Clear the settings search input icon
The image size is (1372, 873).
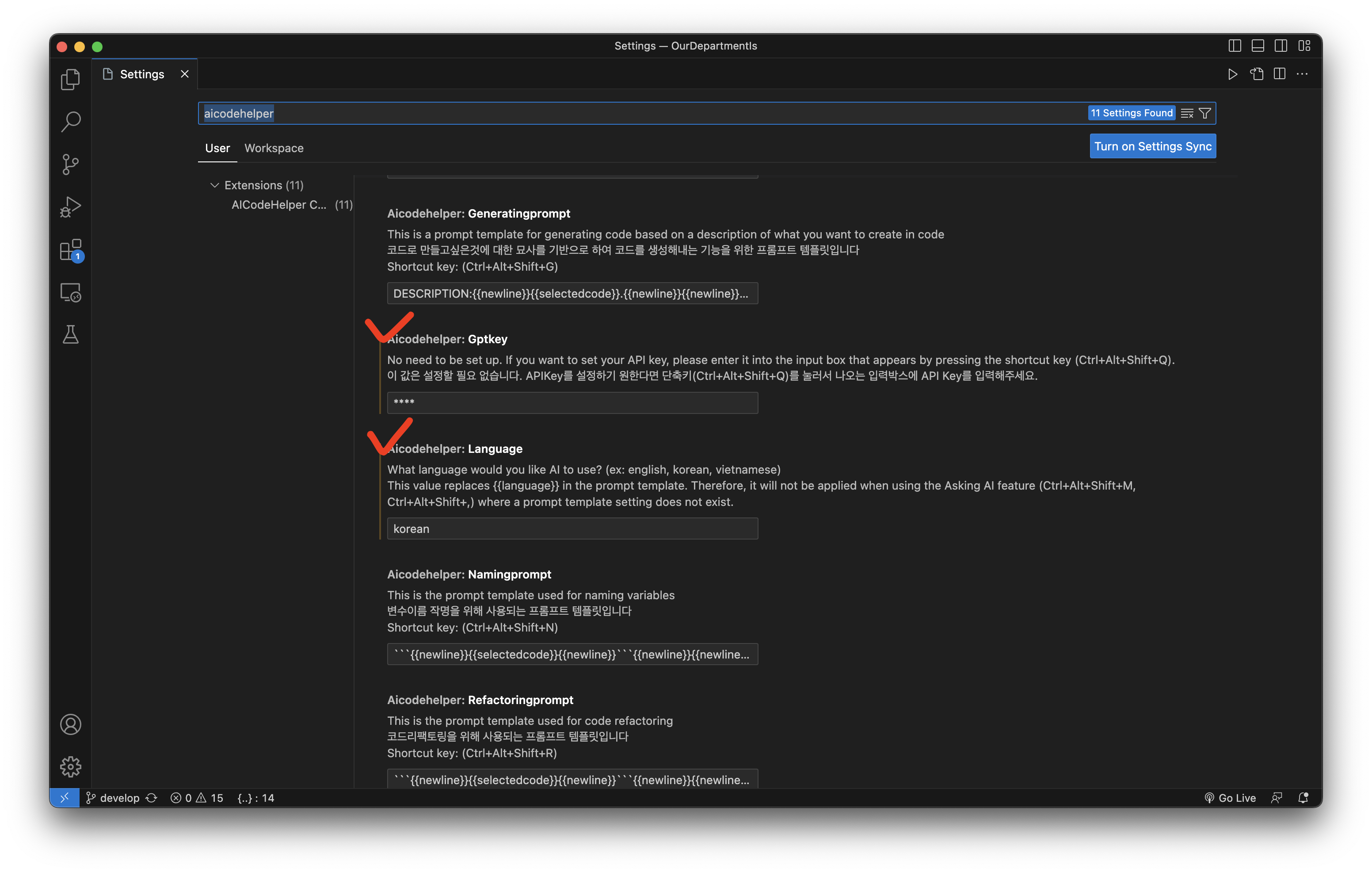click(x=1187, y=114)
